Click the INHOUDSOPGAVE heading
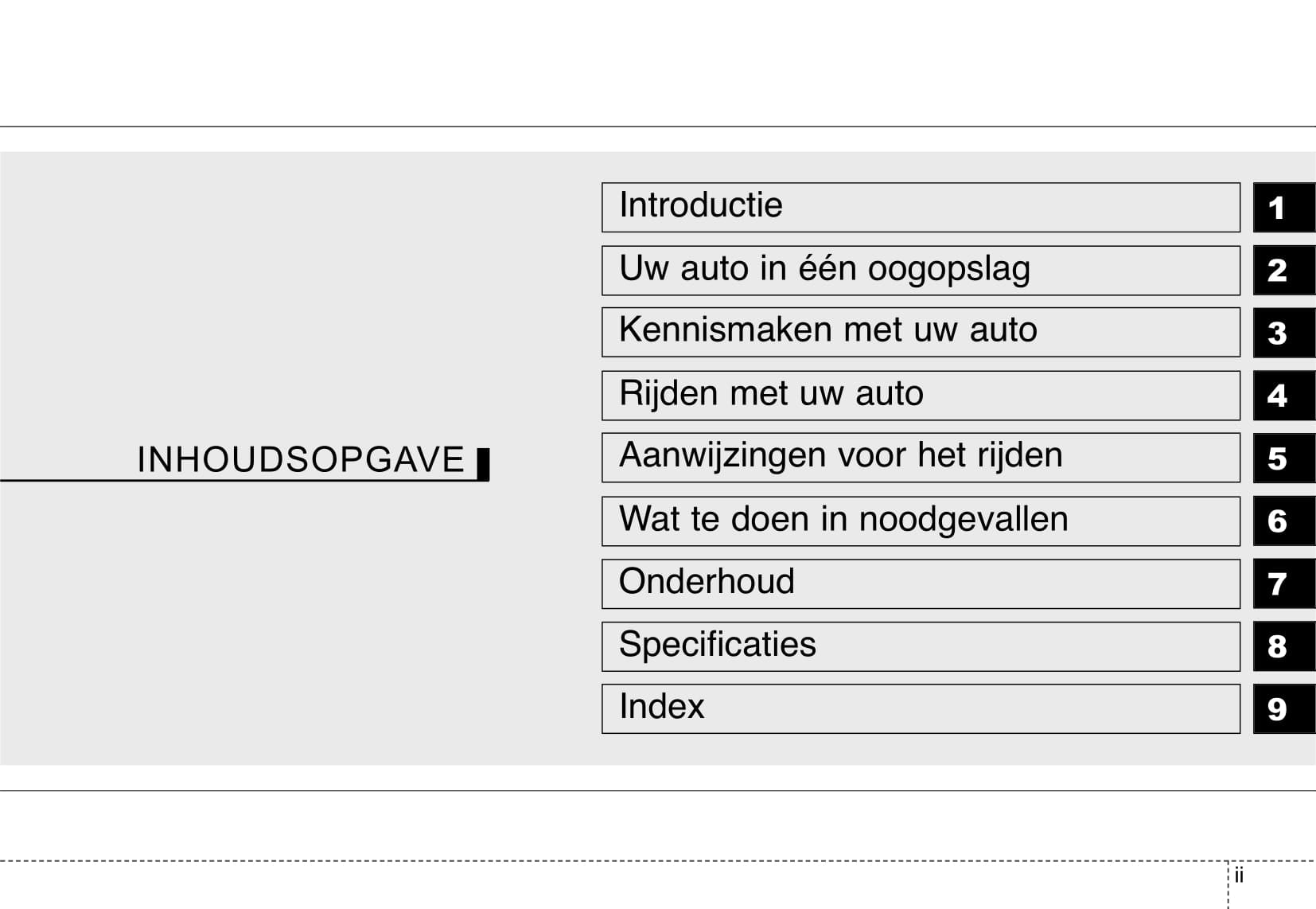The height and width of the screenshot is (909, 1316). point(300,460)
